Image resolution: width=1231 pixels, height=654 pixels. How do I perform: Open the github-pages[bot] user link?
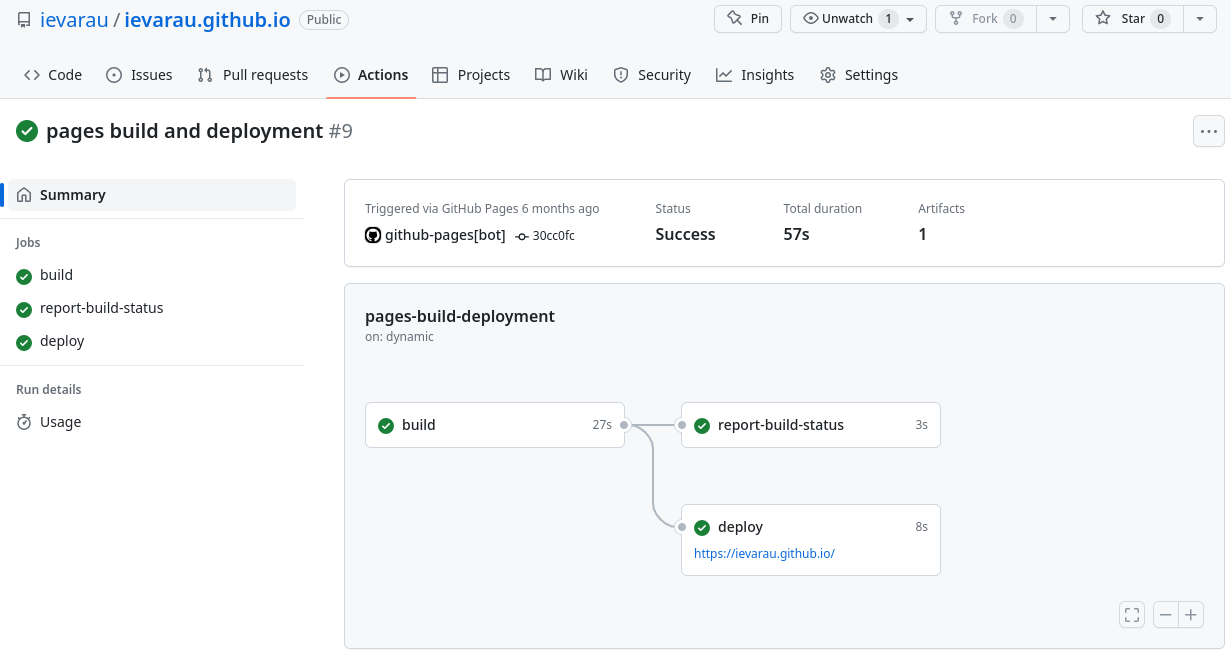(445, 235)
